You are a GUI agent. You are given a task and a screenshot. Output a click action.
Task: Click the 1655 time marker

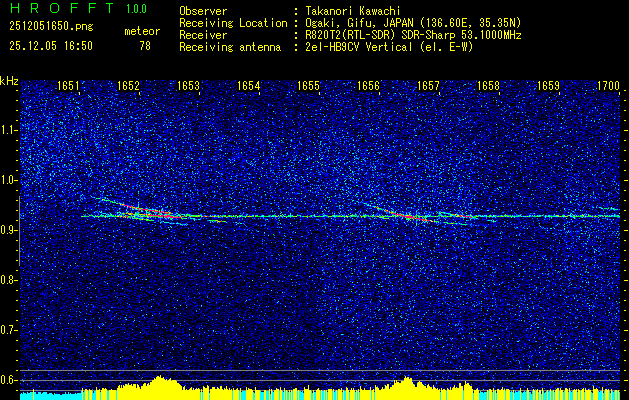[308, 86]
